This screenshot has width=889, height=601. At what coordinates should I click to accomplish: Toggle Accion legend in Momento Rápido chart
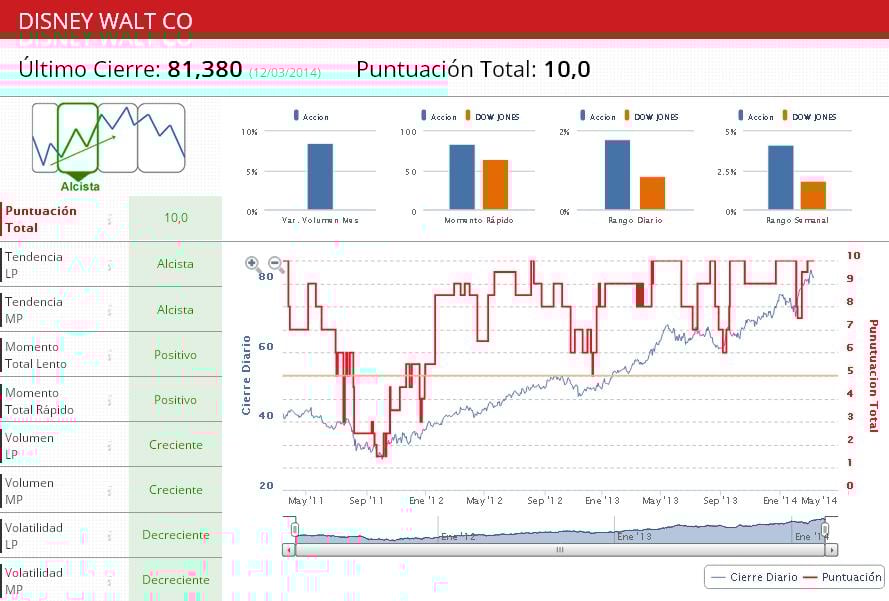click(x=439, y=116)
